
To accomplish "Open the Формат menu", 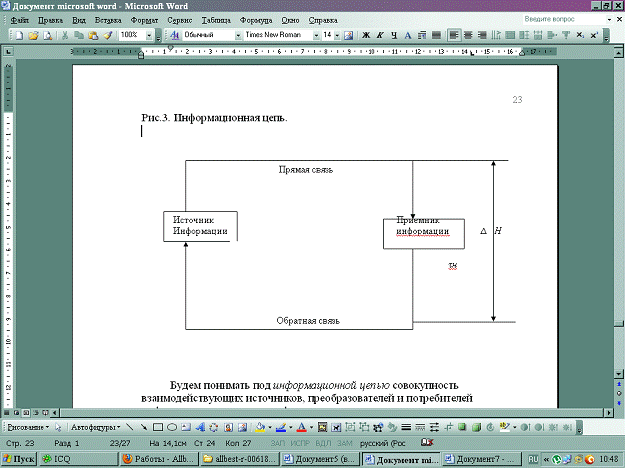I will [145, 19].
